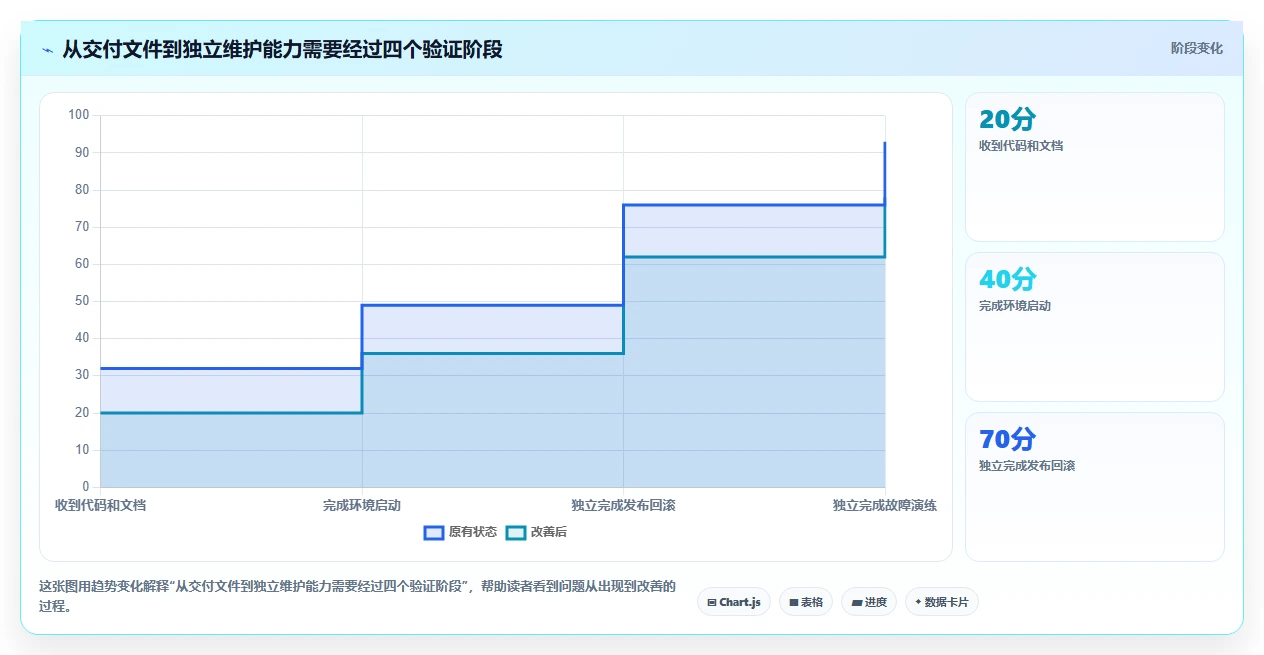The image size is (1264, 655).
Task: Click the 20分 score value
Action: pos(1007,119)
